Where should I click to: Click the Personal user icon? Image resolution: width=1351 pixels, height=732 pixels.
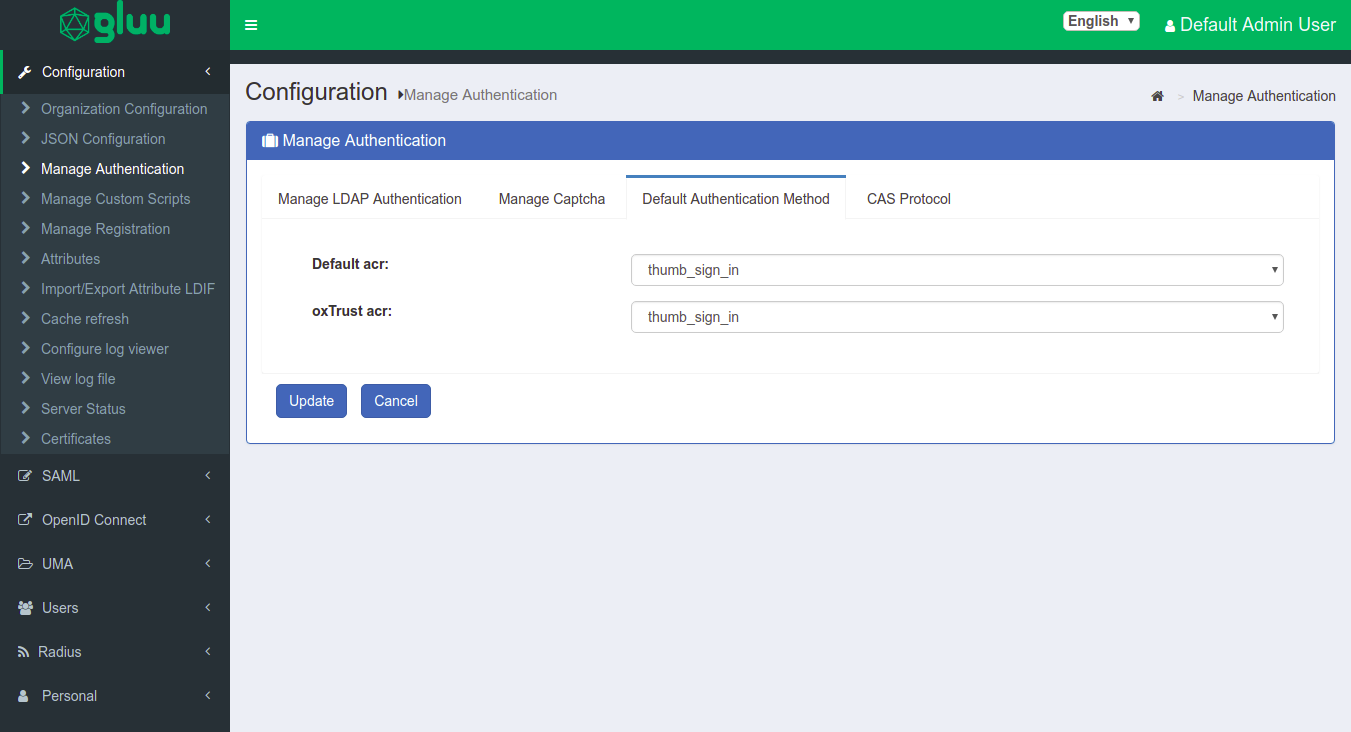[25, 695]
